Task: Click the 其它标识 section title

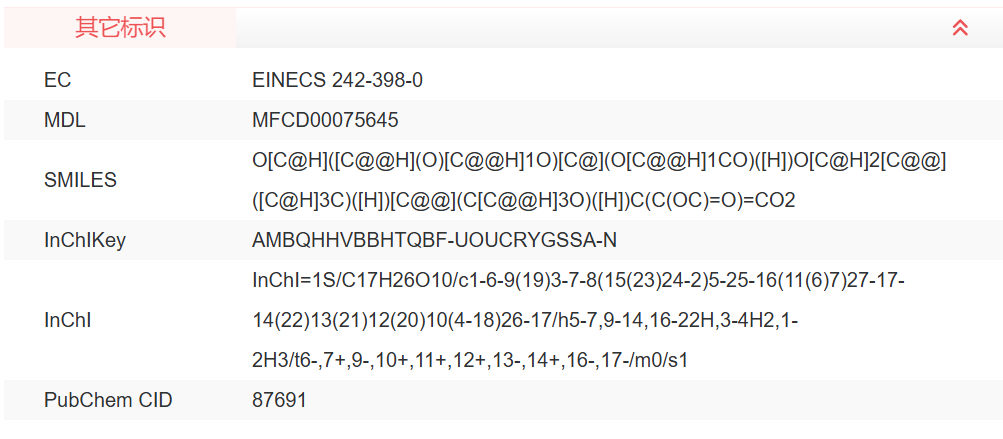Action: pyautogui.click(x=120, y=28)
